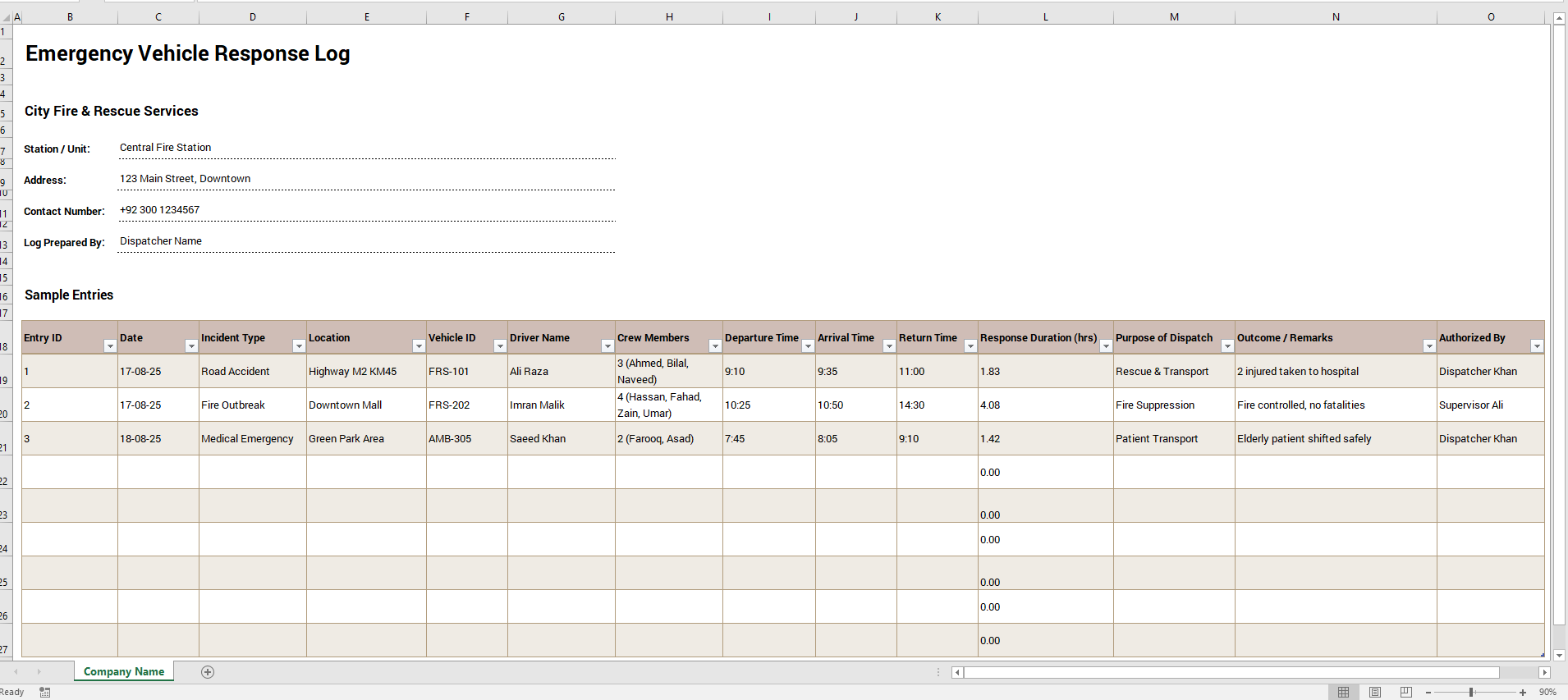Zoom in with the plus button
The height and width of the screenshot is (700, 1568).
[1523, 693]
